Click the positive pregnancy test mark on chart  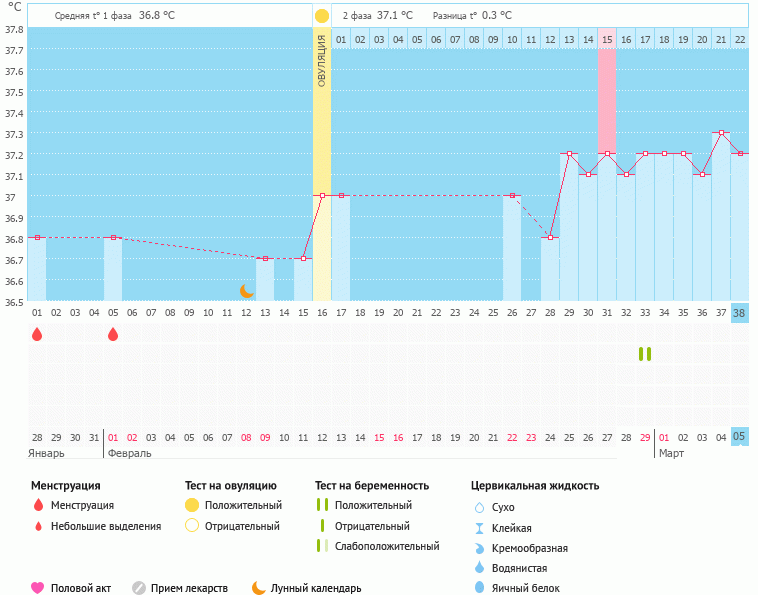pyautogui.click(x=645, y=354)
